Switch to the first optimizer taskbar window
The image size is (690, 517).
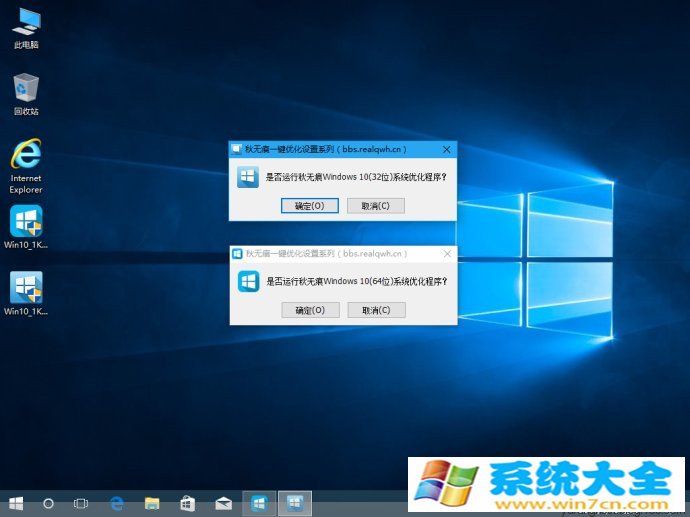(x=259, y=502)
